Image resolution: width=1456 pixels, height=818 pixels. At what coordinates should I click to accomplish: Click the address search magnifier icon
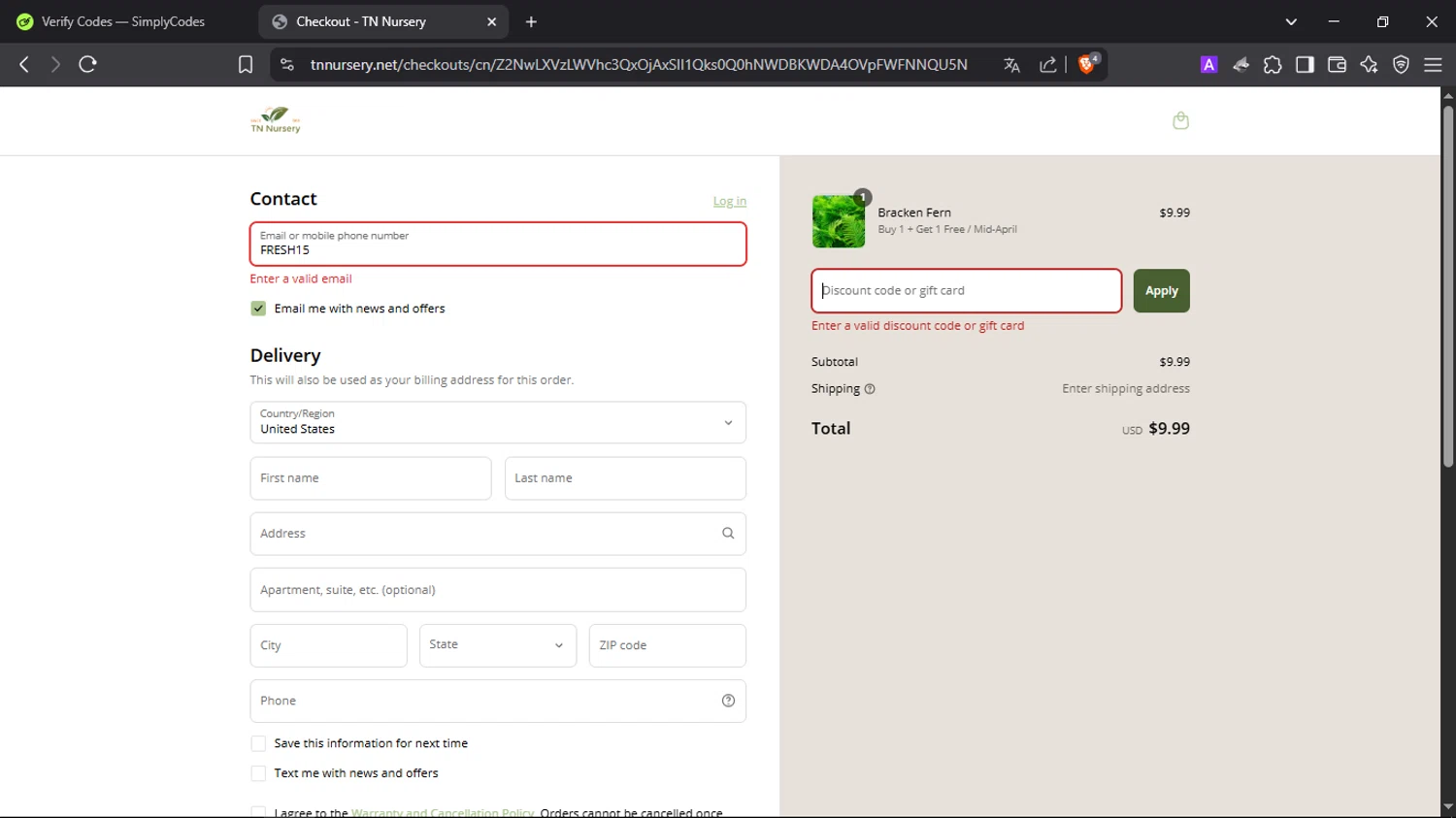pos(728,533)
